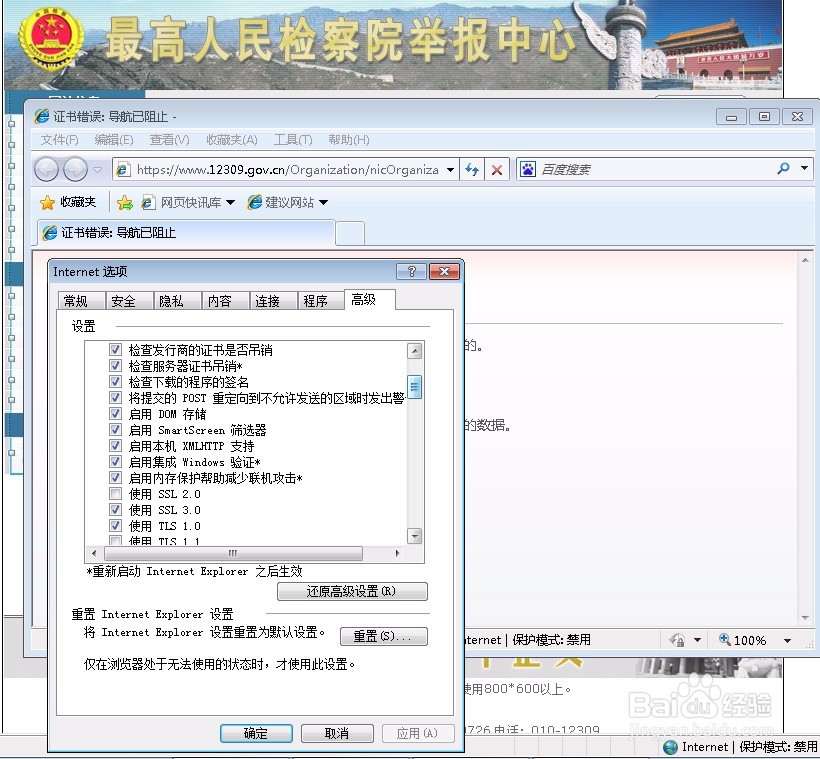Click the zoom magnifier icon in status bar
Screen dimensions: 820x759
pyautogui.click(x=725, y=639)
